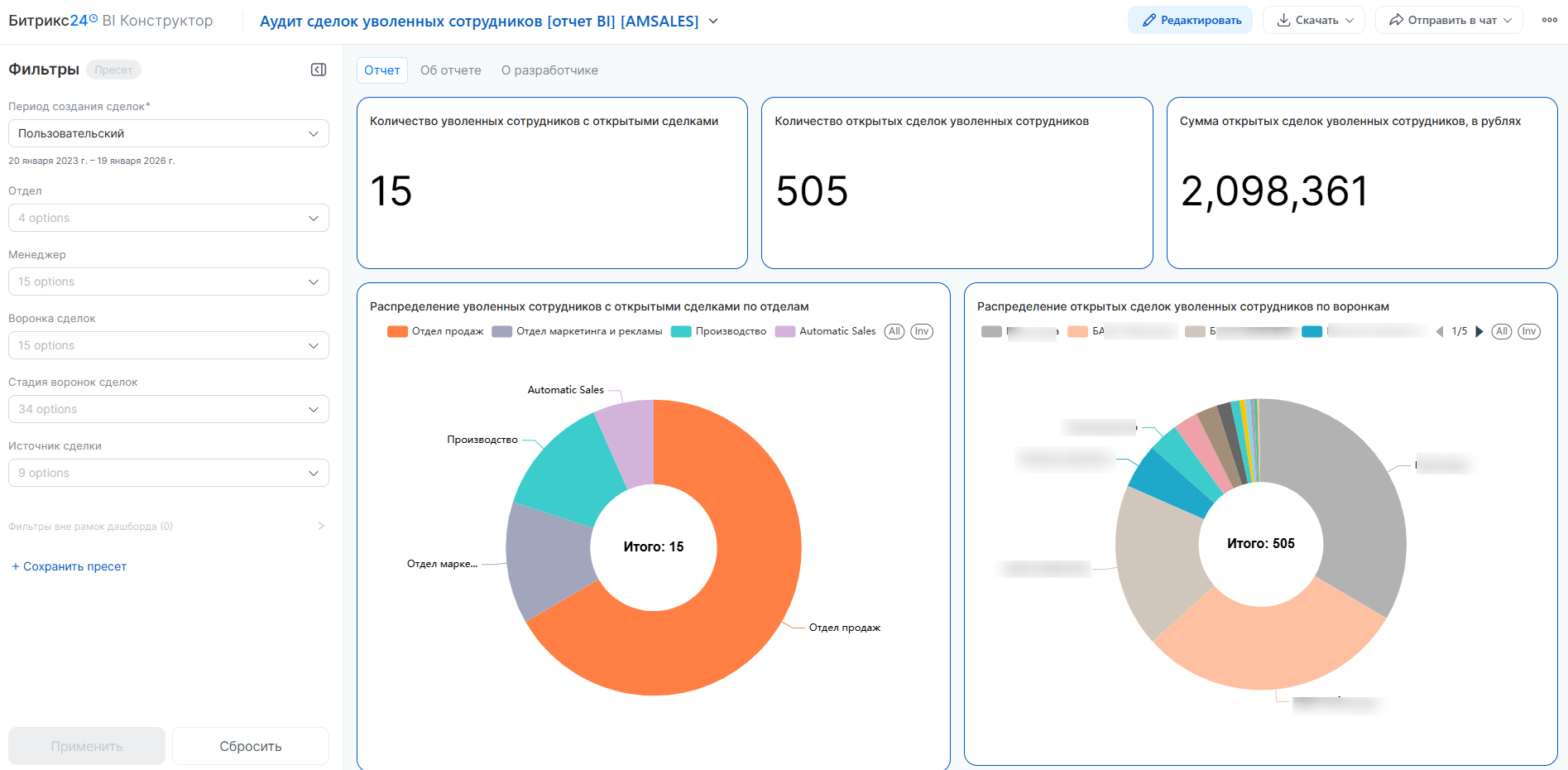Click the All legend button in departments chart
Screen dimensions: 1568x770
894,331
